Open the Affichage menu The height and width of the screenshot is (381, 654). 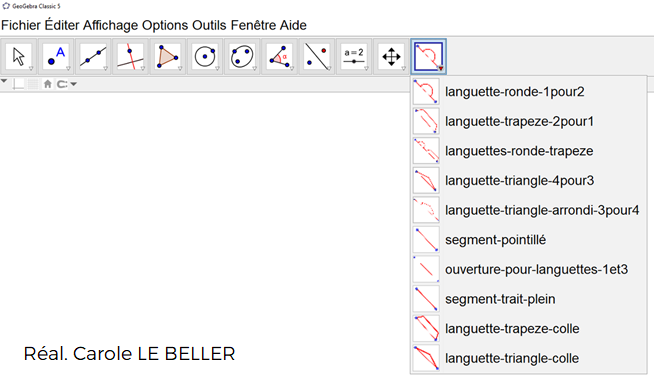click(x=111, y=25)
